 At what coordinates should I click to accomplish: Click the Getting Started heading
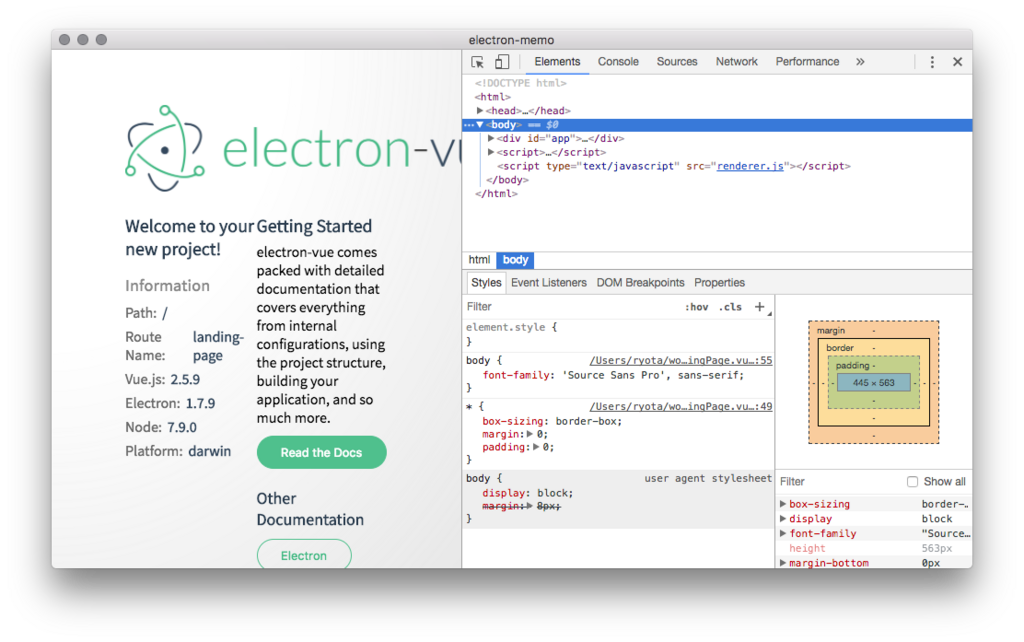[313, 226]
